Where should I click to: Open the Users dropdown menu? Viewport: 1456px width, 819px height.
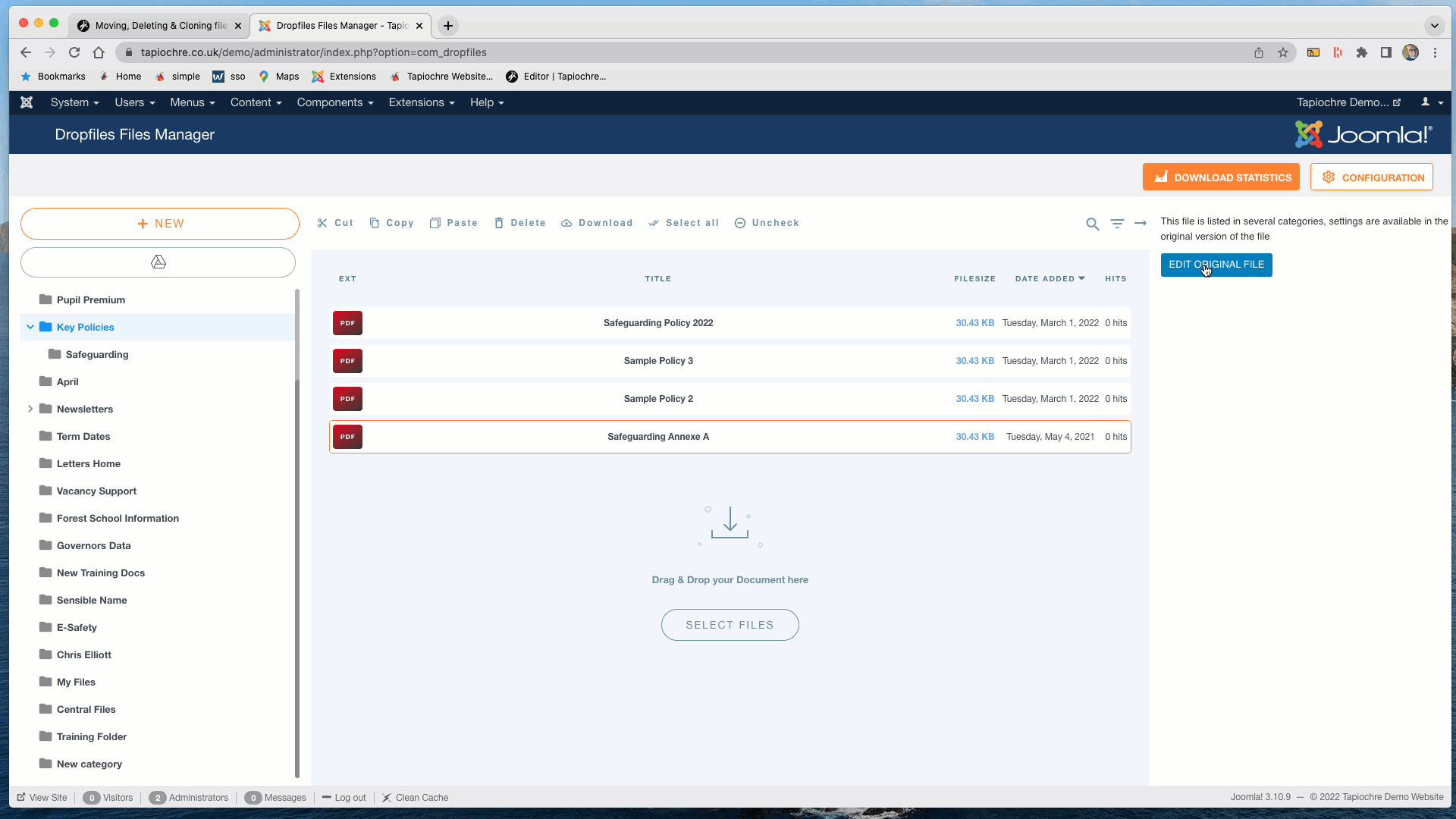pos(135,102)
